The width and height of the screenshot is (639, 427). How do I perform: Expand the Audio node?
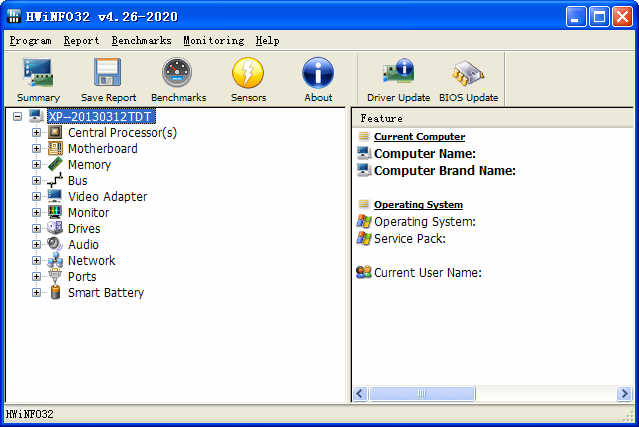click(x=36, y=244)
